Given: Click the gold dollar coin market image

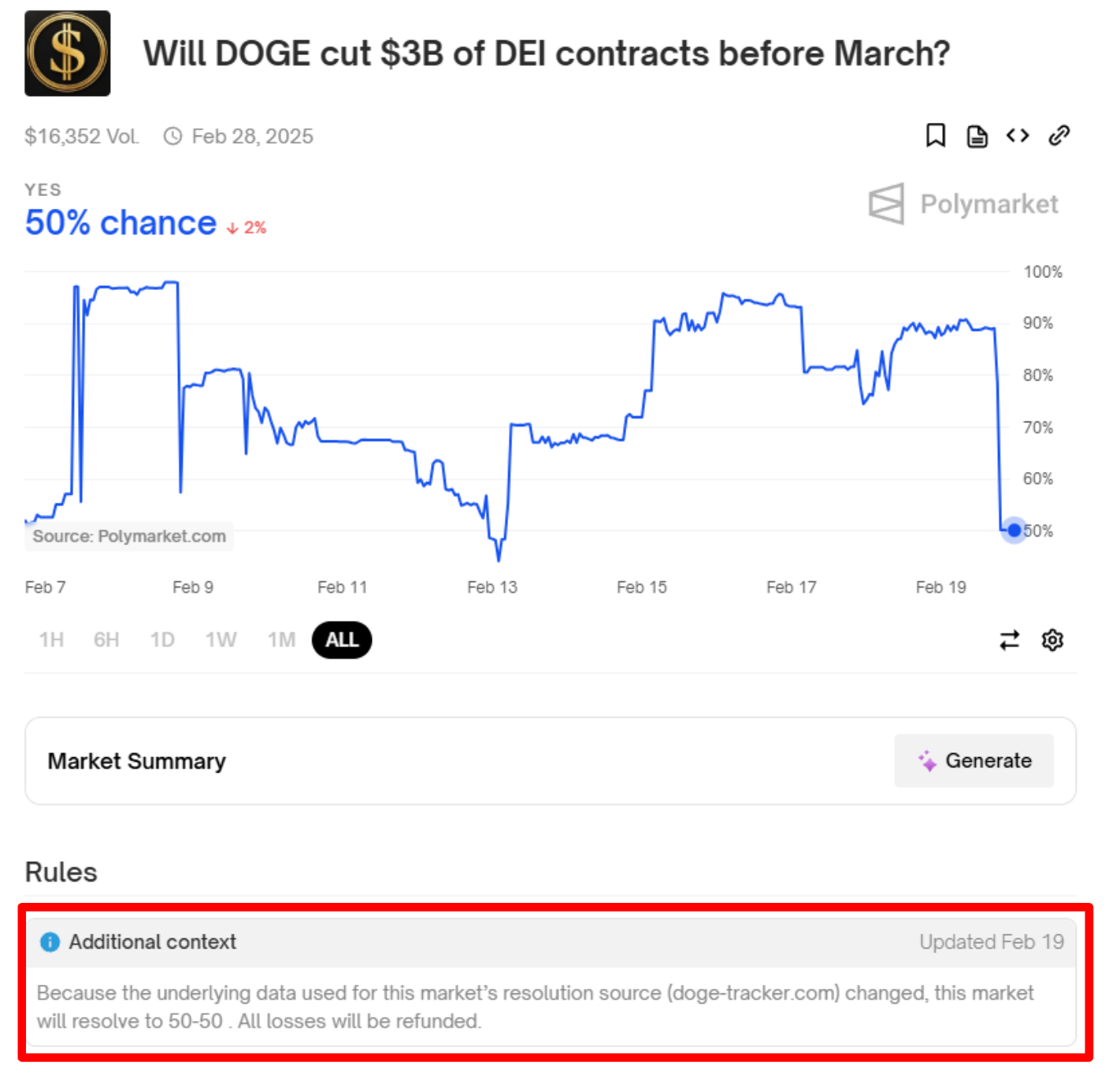Looking at the screenshot, I should click(x=68, y=54).
